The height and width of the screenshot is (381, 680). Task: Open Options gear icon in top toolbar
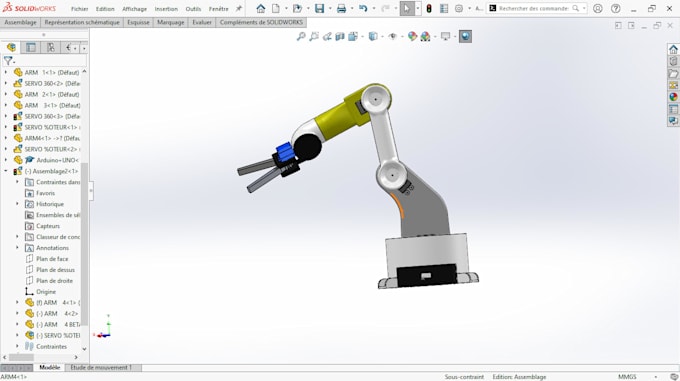tap(459, 8)
